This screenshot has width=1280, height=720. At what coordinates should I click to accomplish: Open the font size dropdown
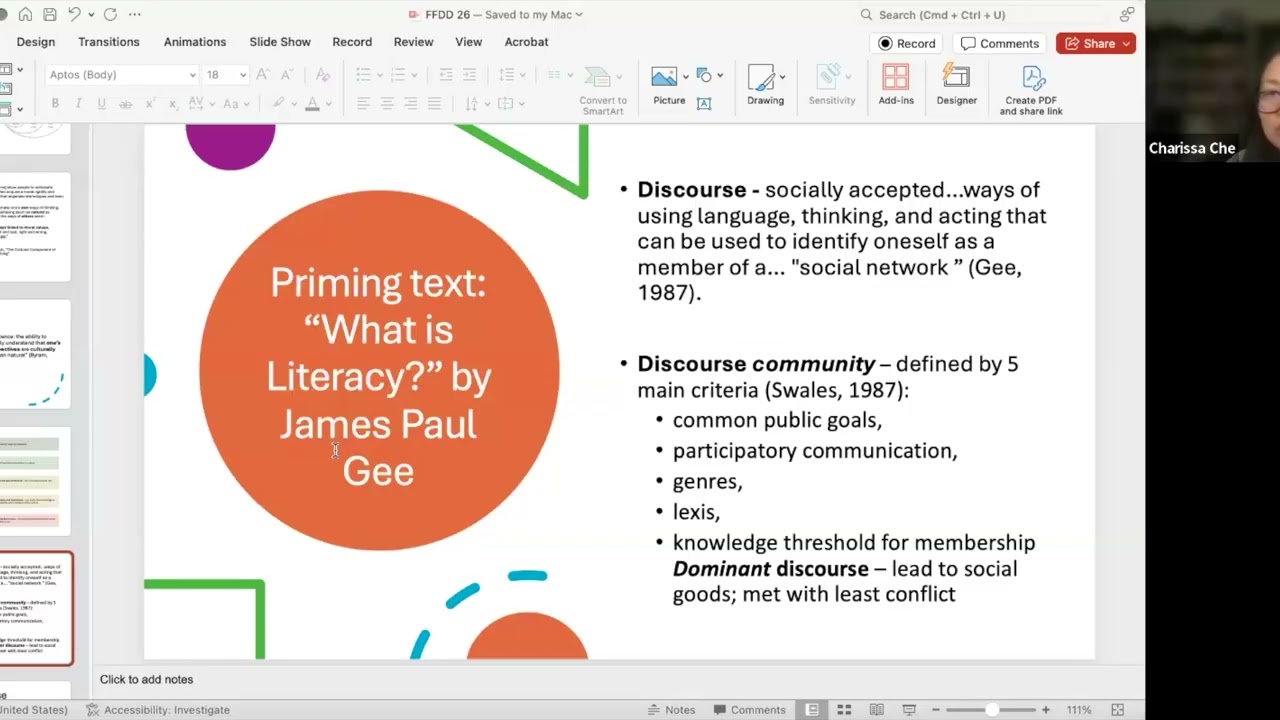click(x=243, y=75)
